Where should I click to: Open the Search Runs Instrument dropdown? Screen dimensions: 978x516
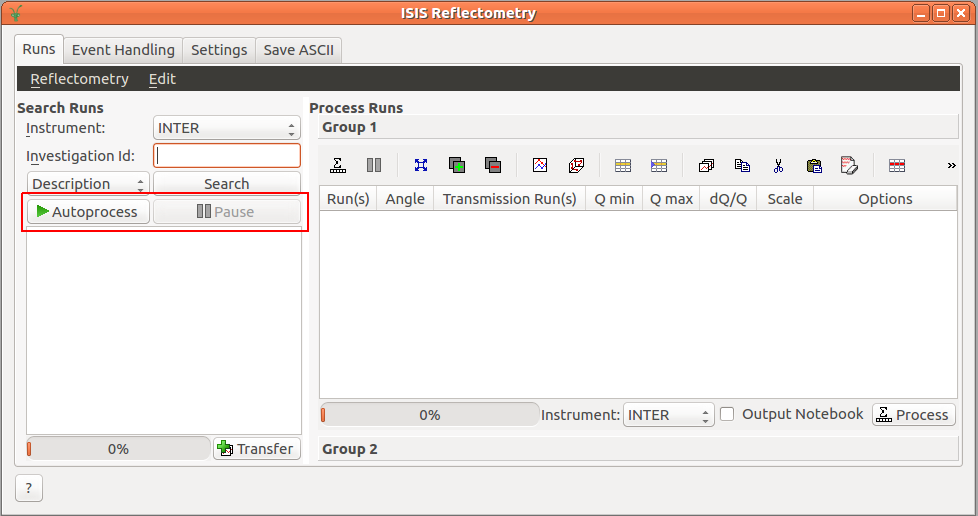(x=226, y=128)
